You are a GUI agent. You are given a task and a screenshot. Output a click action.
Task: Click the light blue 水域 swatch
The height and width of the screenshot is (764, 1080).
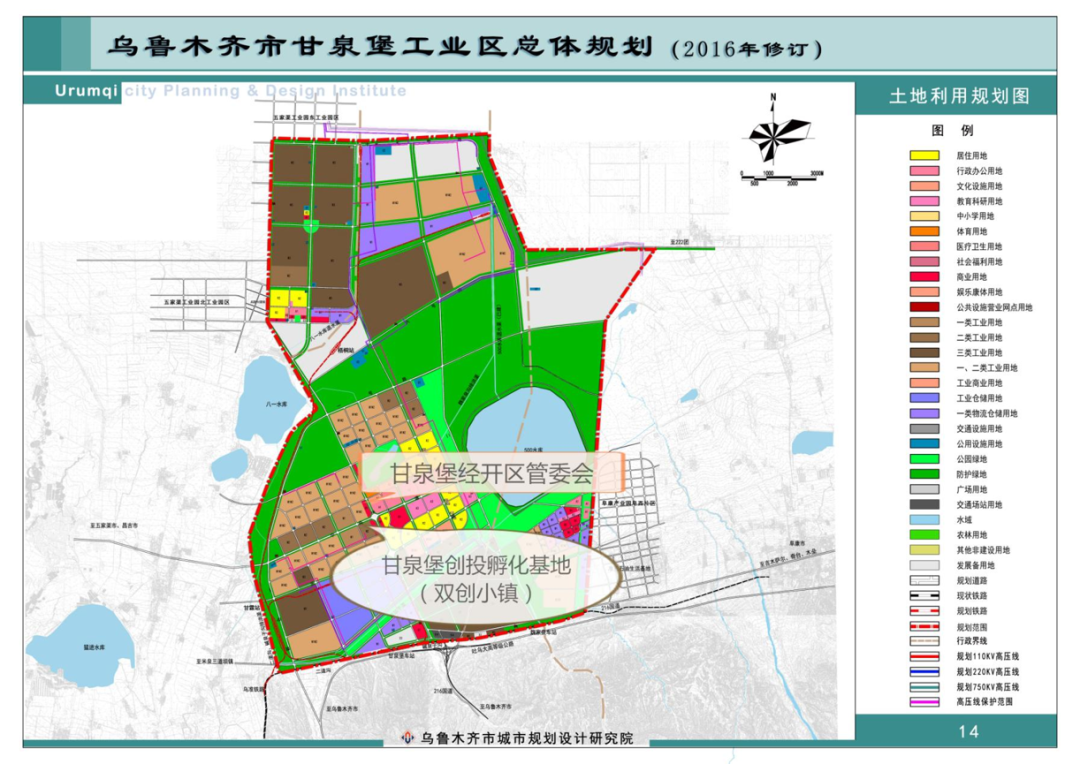(x=924, y=520)
